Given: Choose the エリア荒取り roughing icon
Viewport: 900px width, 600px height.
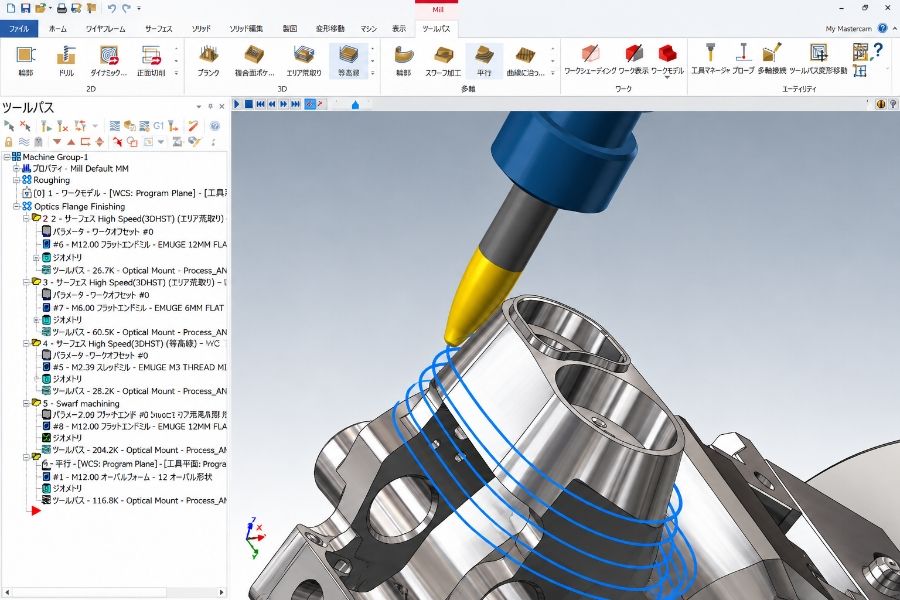Looking at the screenshot, I should pos(304,60).
